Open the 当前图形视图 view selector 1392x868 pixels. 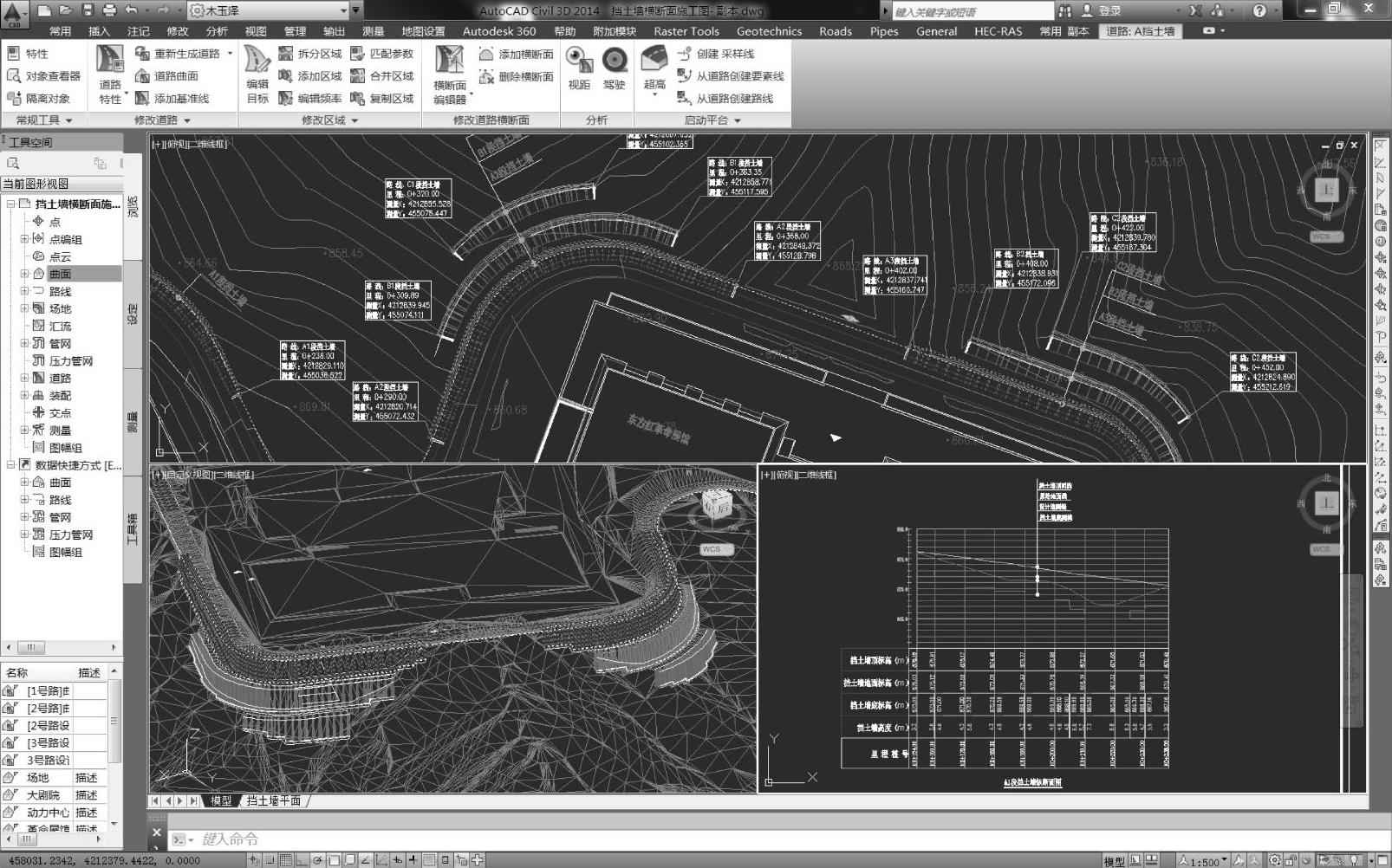click(x=61, y=184)
